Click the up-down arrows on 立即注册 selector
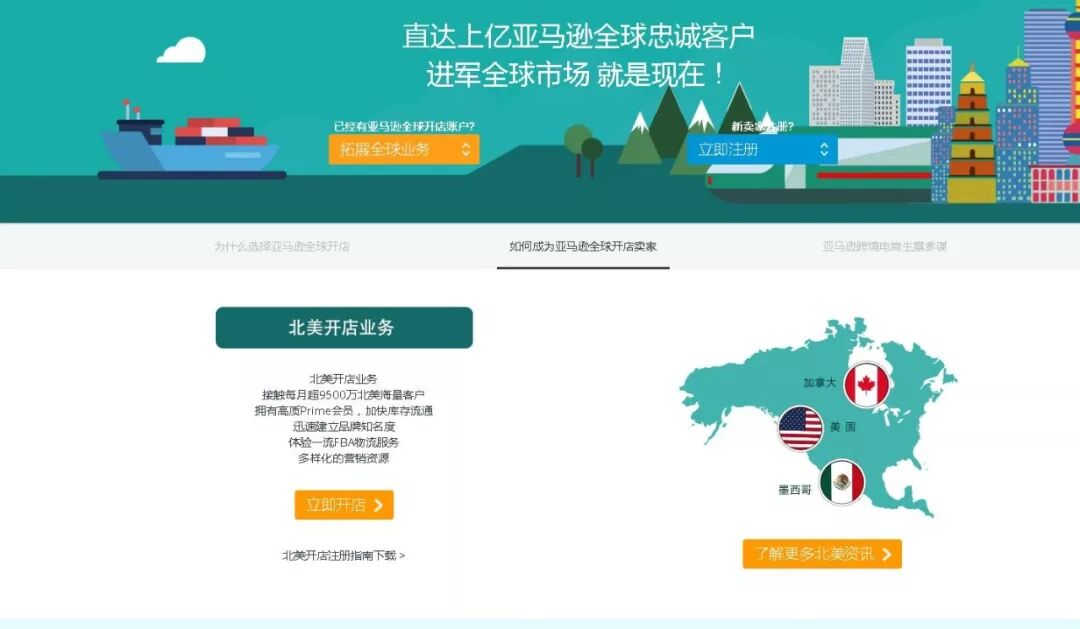The width and height of the screenshot is (1080, 629). tap(824, 149)
